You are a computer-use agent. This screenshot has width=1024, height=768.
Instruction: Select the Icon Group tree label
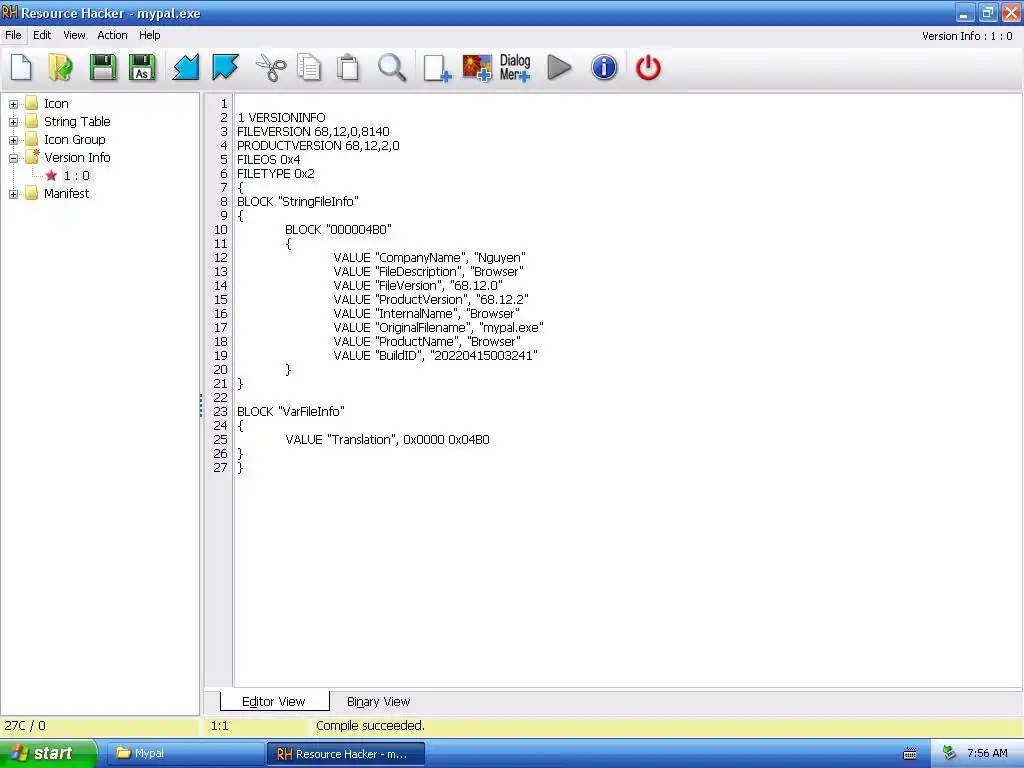point(74,139)
